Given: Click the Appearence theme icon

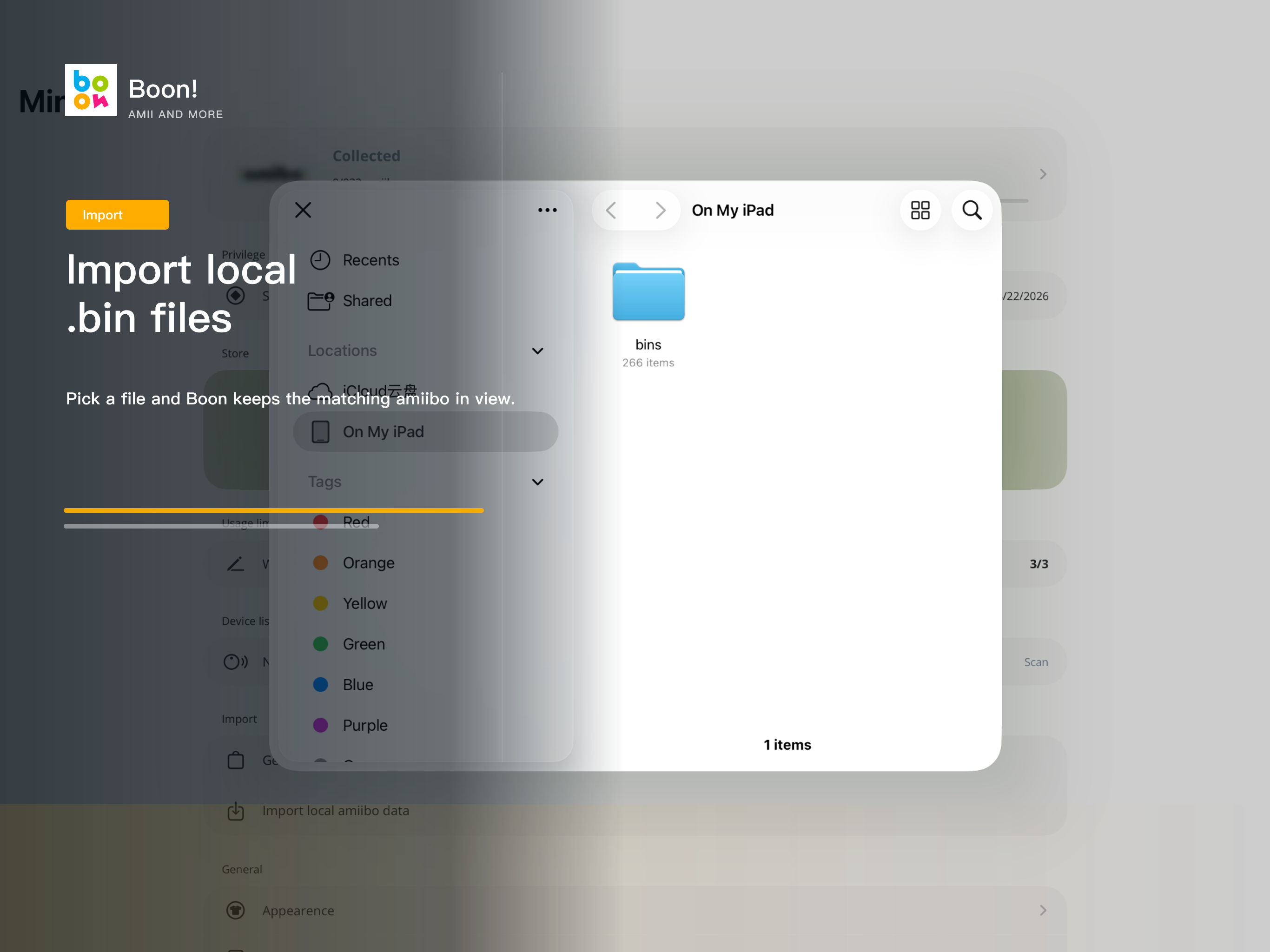Looking at the screenshot, I should [x=235, y=910].
